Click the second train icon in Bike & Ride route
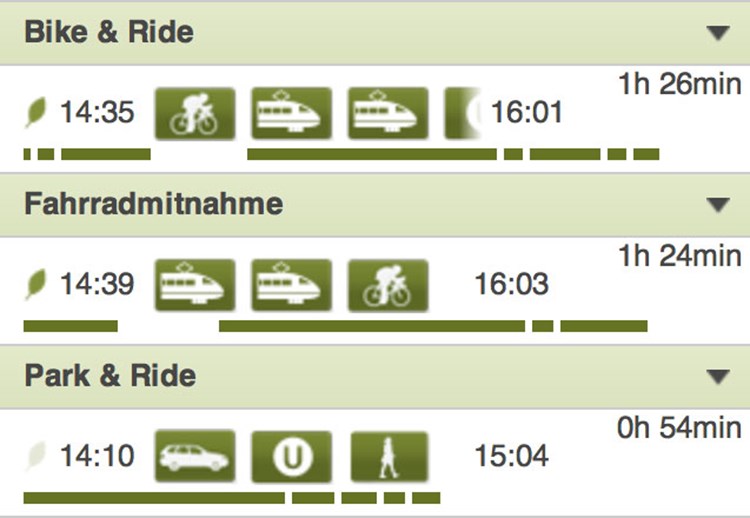Screen dimensions: 750x518 coord(388,114)
